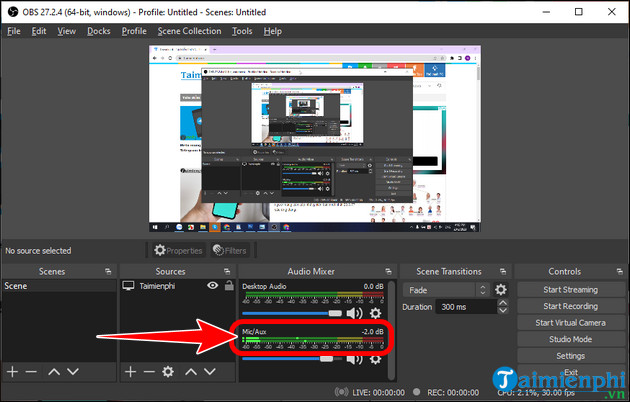Open the Docks menu
This screenshot has height=402, width=630.
[x=98, y=31]
